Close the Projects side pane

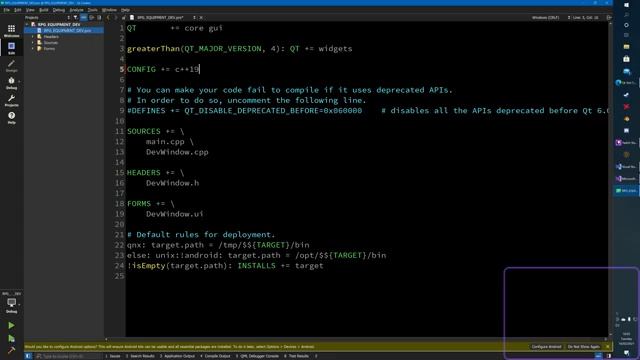pyautogui.click(x=99, y=18)
